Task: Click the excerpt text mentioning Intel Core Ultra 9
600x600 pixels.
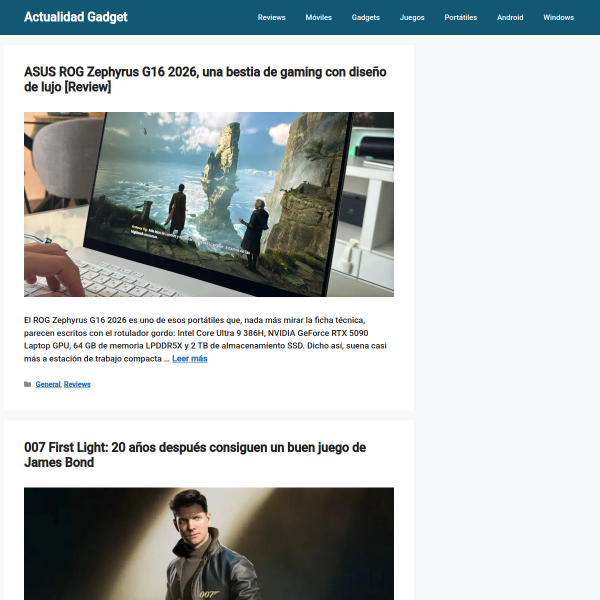Action: tap(205, 339)
